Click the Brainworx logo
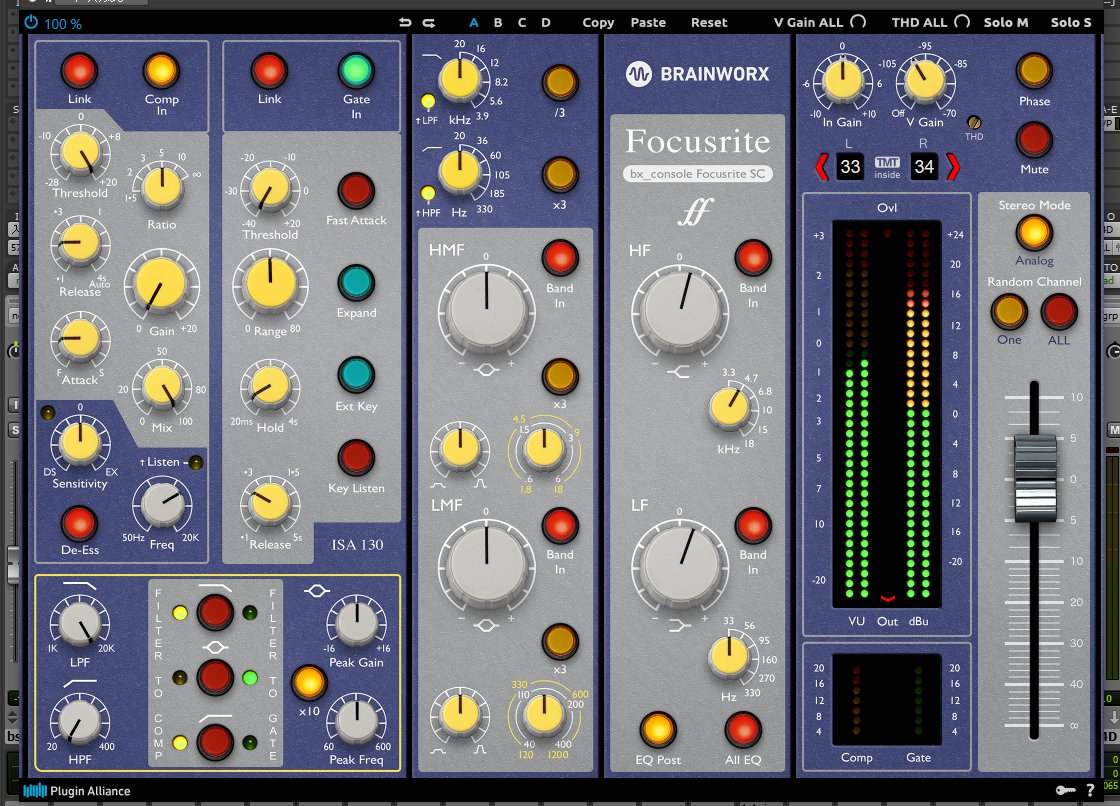This screenshot has height=806, width=1120. point(697,74)
